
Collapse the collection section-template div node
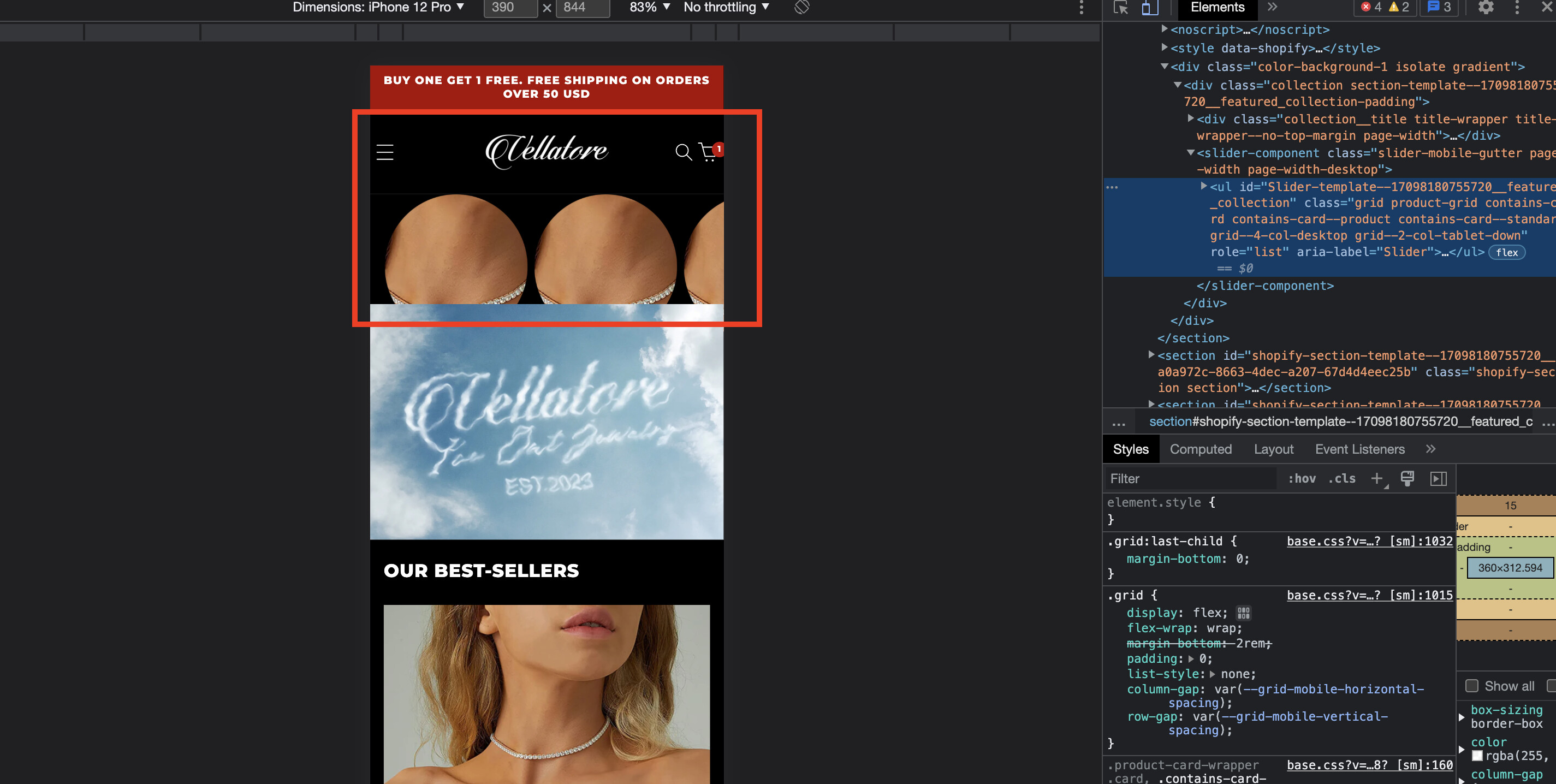(x=1177, y=85)
